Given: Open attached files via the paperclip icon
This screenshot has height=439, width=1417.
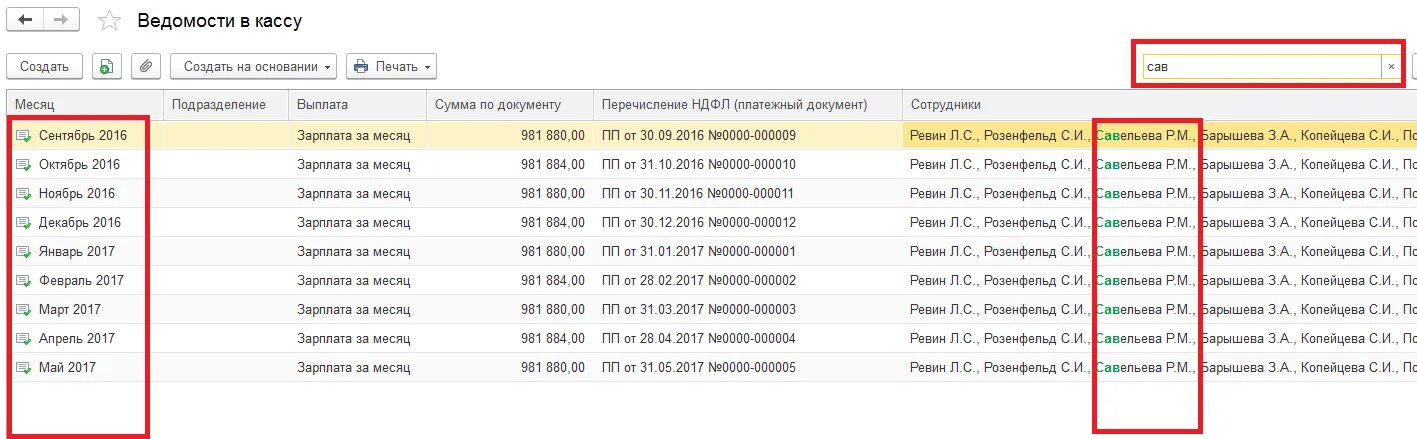Looking at the screenshot, I should [x=146, y=67].
